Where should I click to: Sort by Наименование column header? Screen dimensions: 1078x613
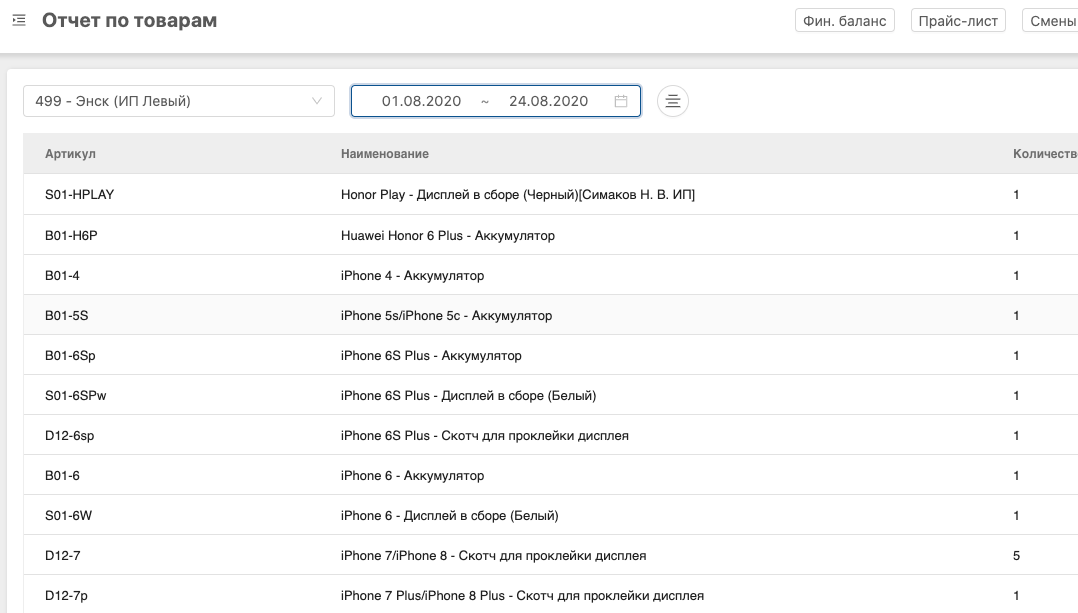click(x=385, y=154)
